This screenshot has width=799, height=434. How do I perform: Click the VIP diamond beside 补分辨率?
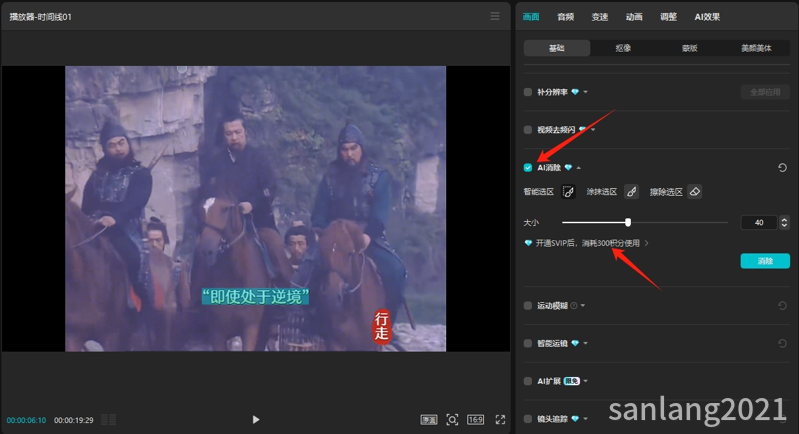575,92
